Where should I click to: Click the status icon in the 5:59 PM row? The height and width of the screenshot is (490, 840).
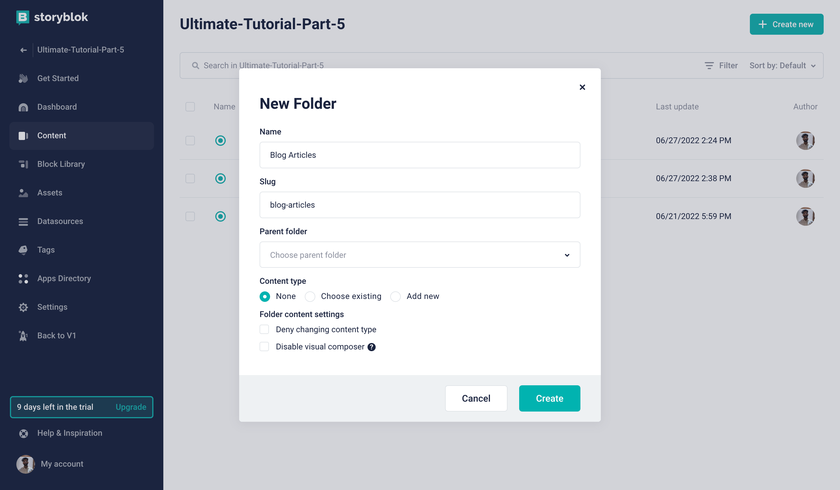[220, 216]
